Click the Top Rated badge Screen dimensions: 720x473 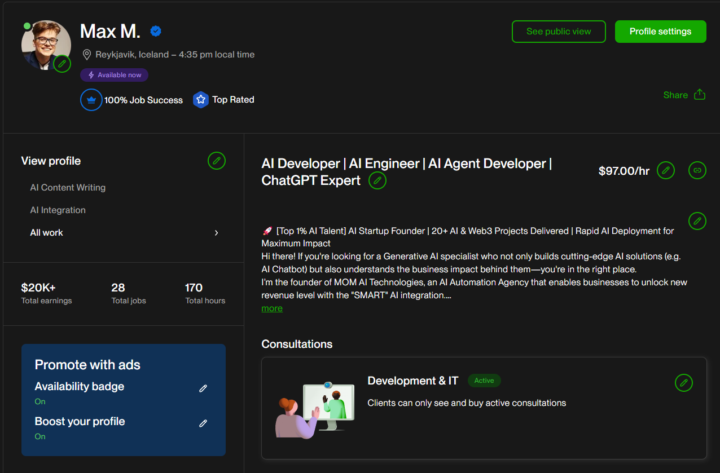[x=224, y=100]
